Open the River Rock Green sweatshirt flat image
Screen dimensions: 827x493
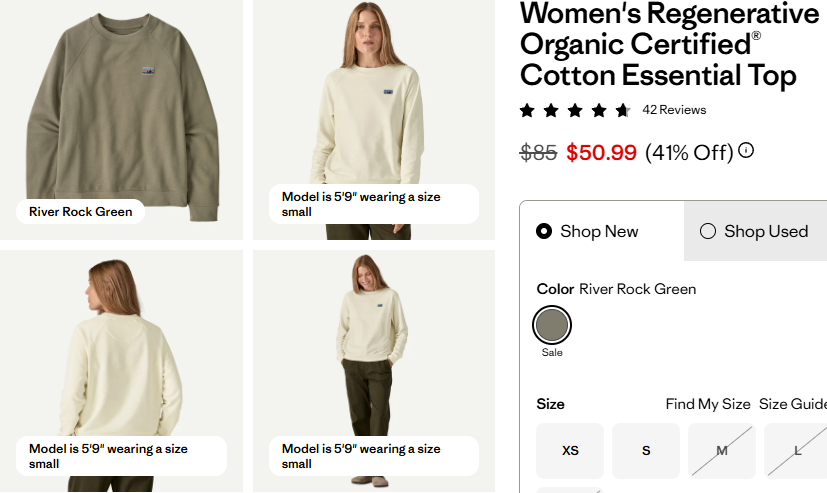click(122, 110)
